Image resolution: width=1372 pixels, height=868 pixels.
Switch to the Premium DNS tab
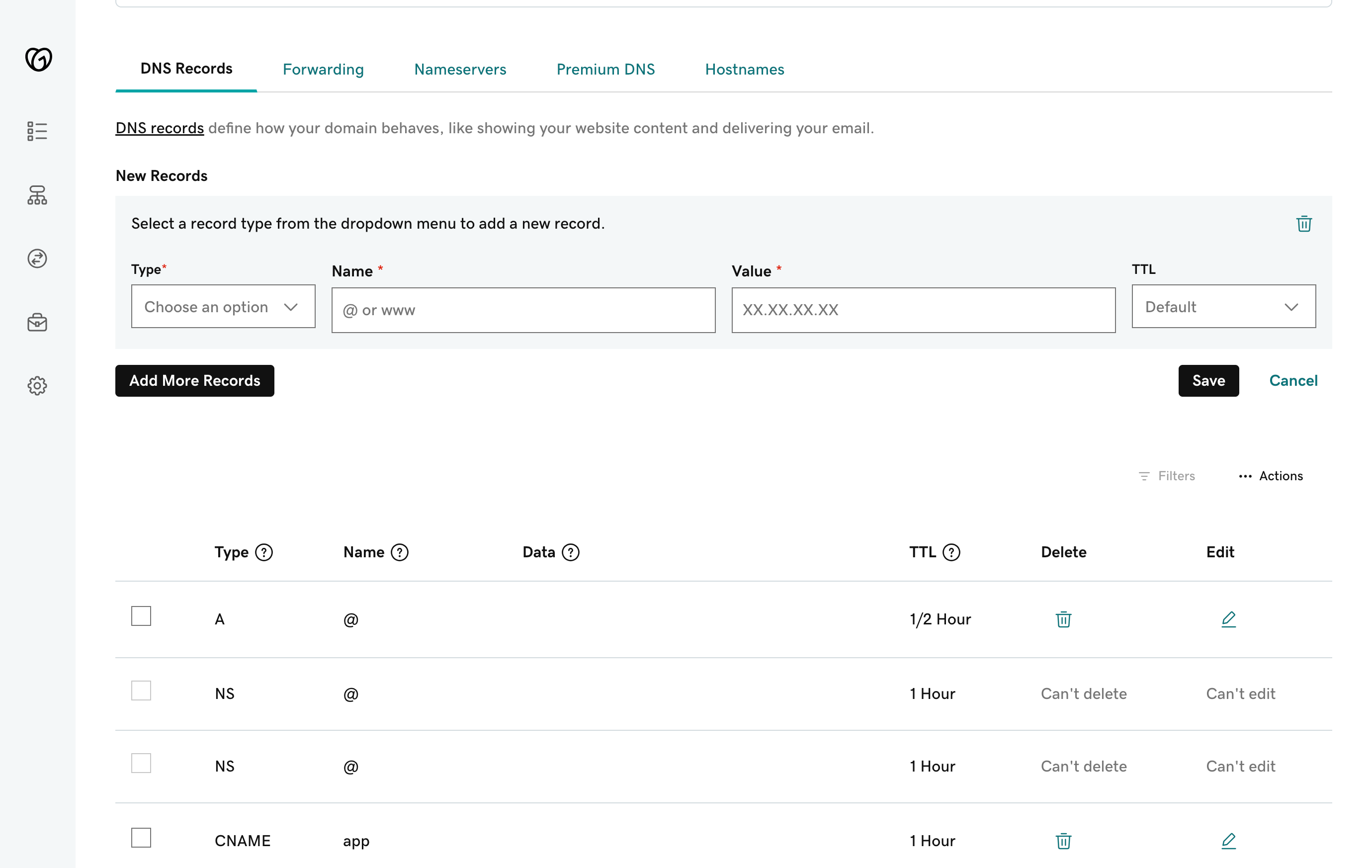click(605, 70)
